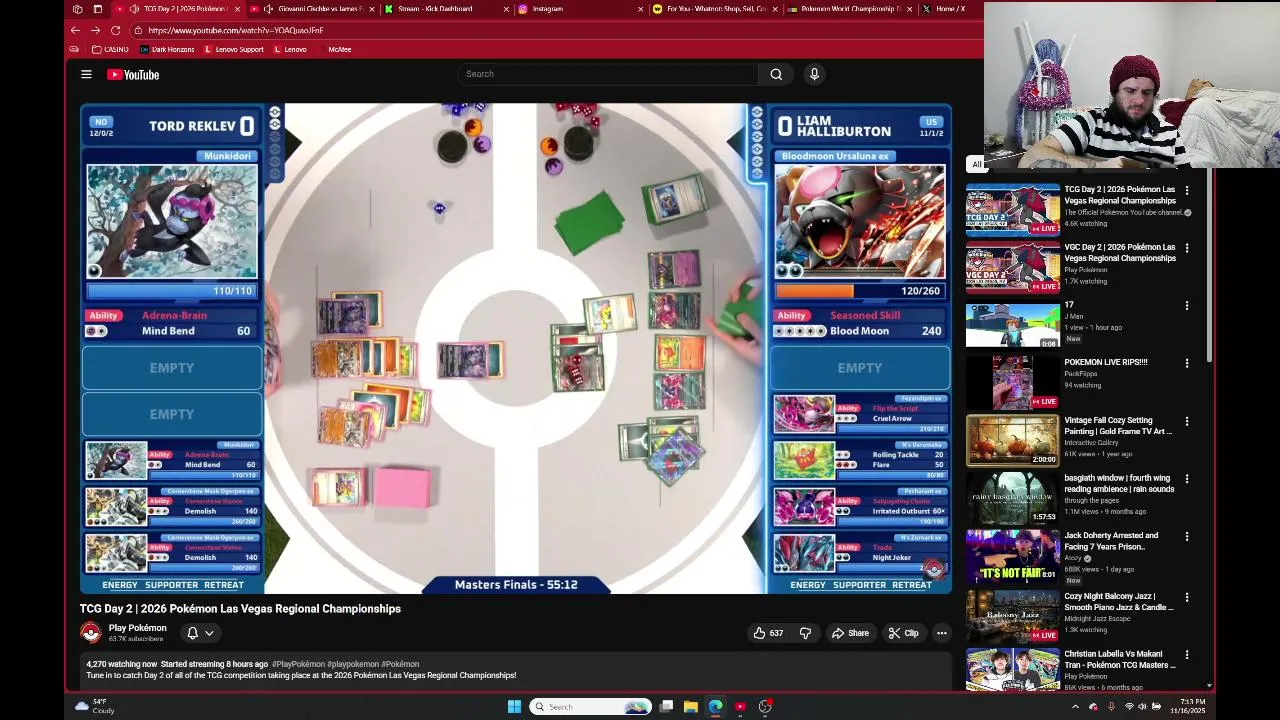Activate voice search microphone icon
Image resolution: width=1280 pixels, height=720 pixels.
(814, 74)
